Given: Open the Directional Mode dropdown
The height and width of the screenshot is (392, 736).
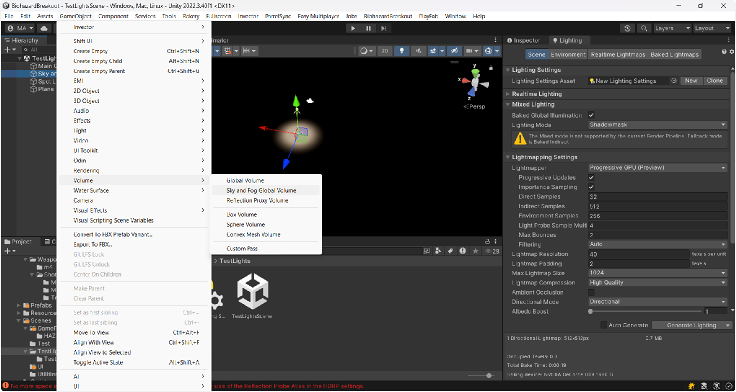Looking at the screenshot, I should [x=658, y=302].
